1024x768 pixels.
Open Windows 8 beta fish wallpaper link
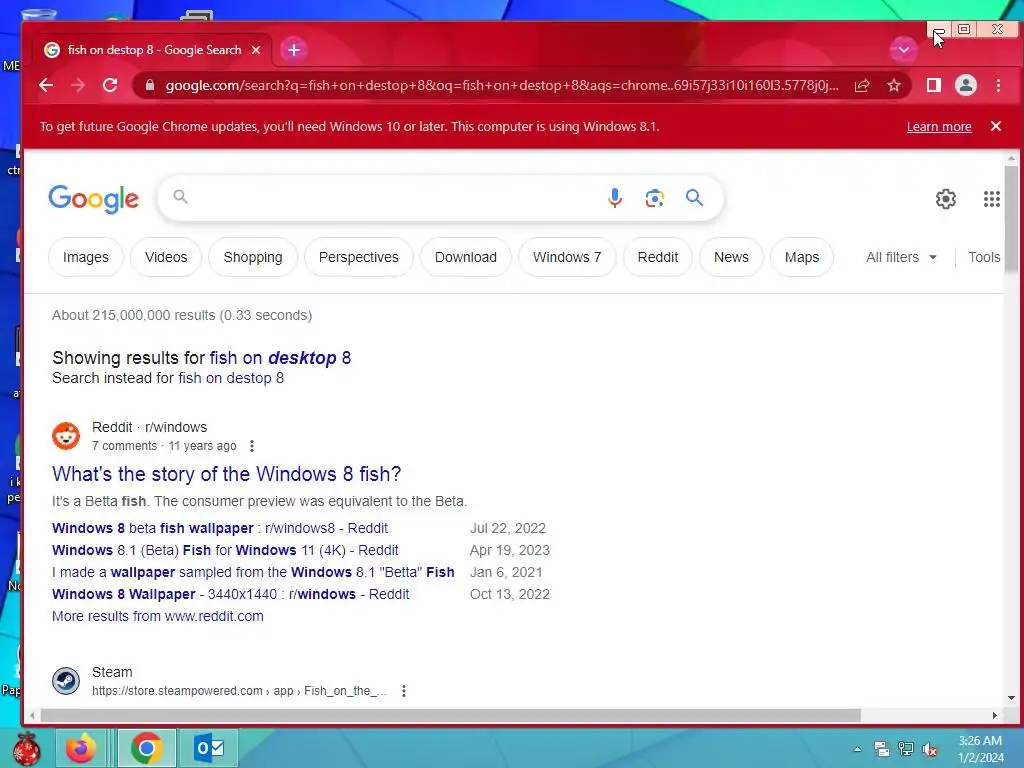coord(219,528)
